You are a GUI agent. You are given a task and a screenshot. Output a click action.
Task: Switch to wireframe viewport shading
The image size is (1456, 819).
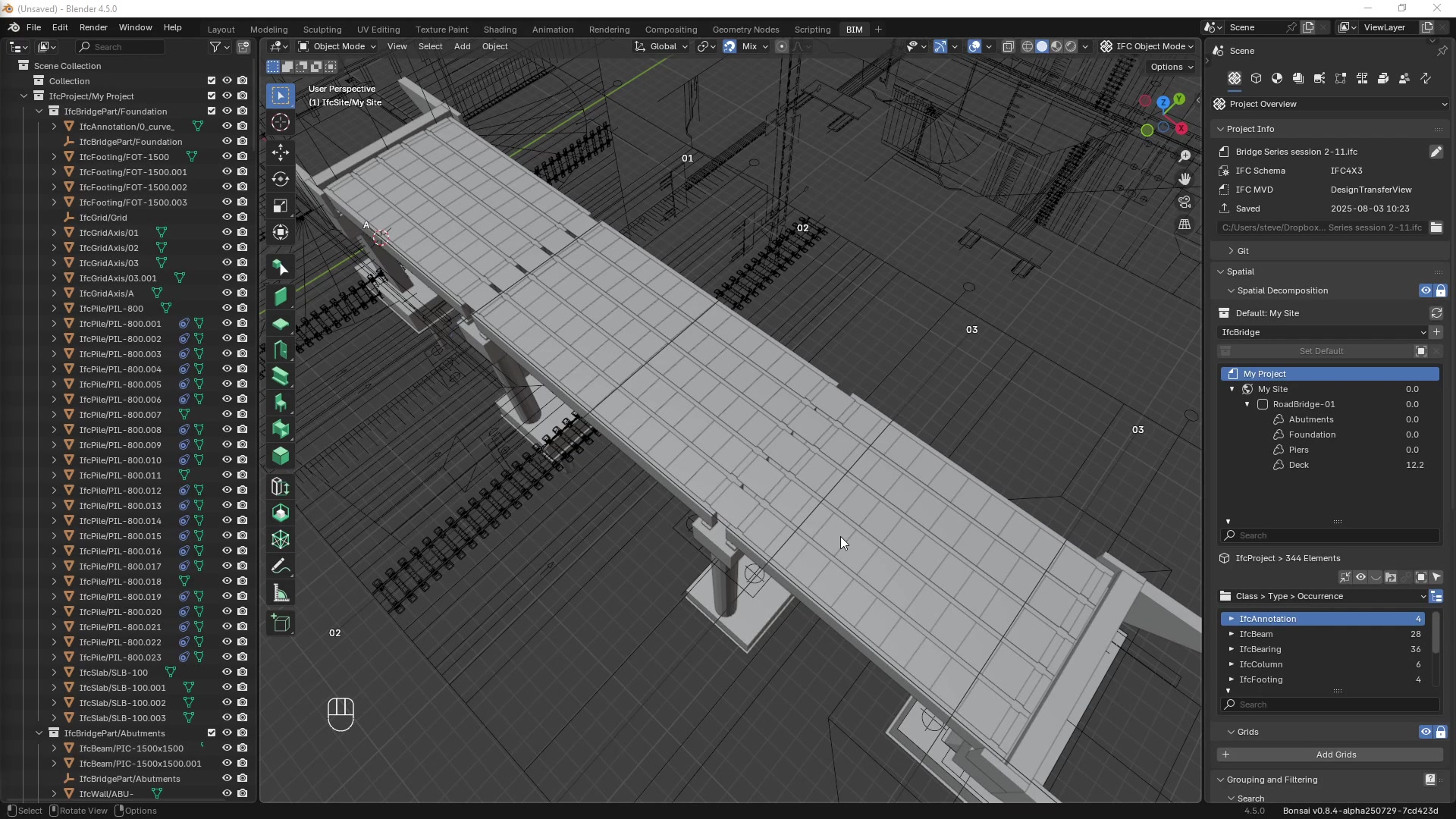click(1028, 46)
